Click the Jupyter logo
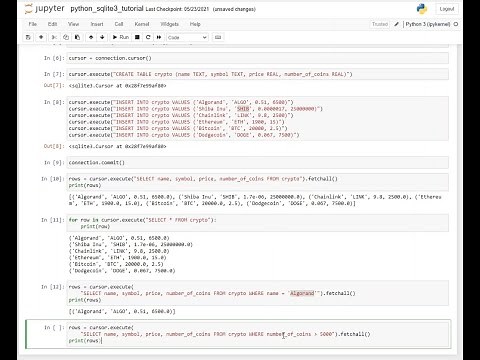 [45, 9]
